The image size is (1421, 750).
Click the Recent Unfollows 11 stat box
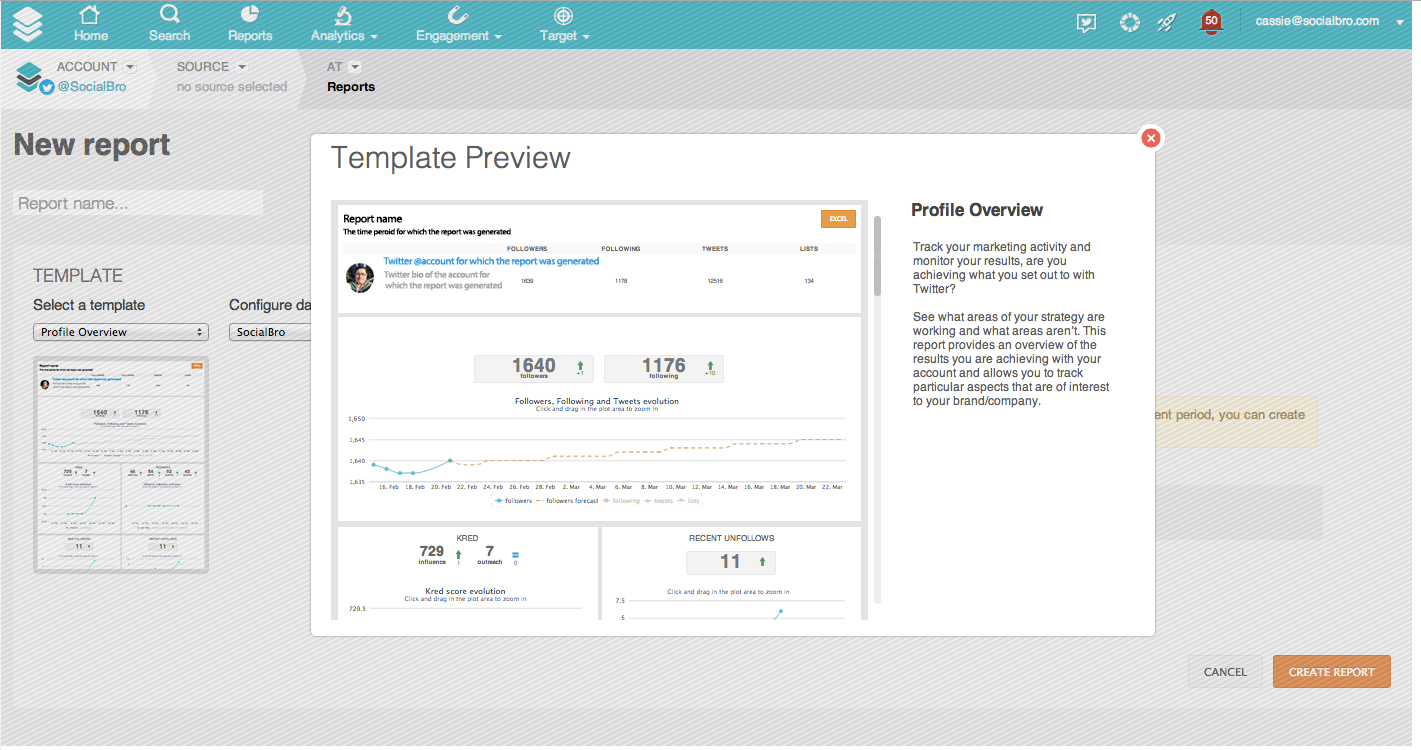pyautogui.click(x=730, y=562)
